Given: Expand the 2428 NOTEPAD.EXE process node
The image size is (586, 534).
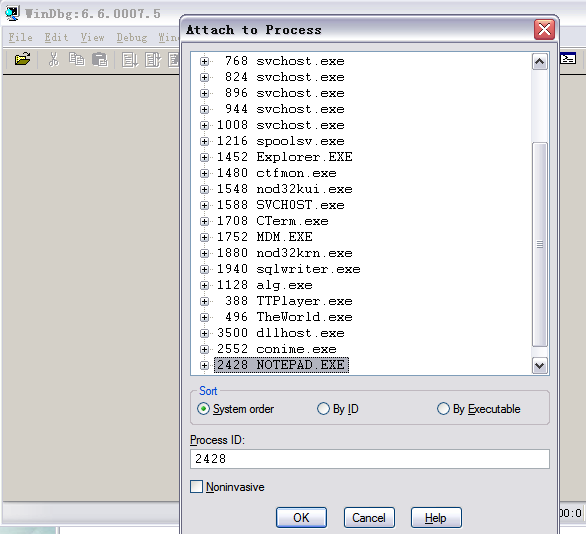Looking at the screenshot, I should [204, 365].
